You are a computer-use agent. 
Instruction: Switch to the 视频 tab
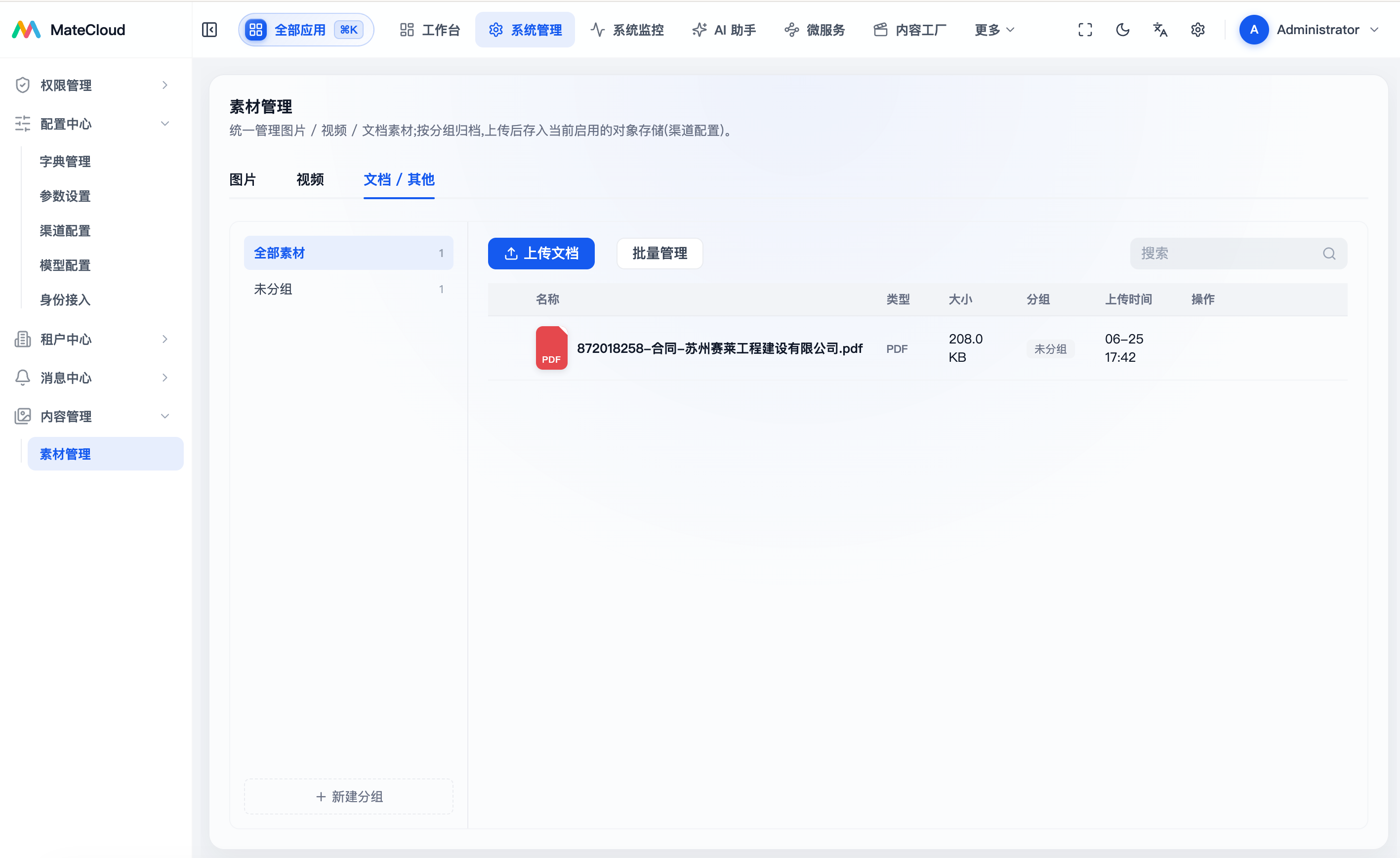(310, 179)
